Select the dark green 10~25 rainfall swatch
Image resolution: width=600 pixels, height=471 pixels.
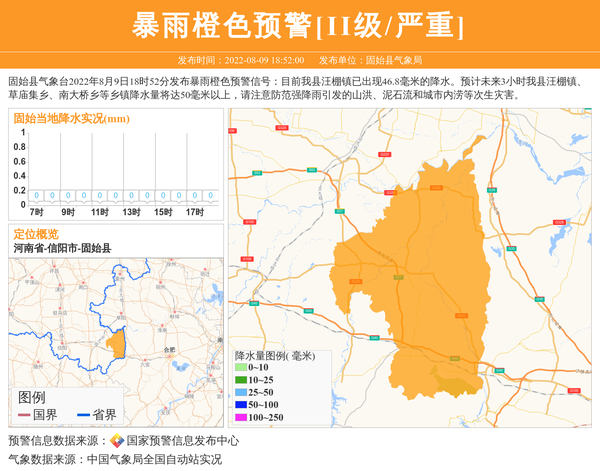point(241,380)
